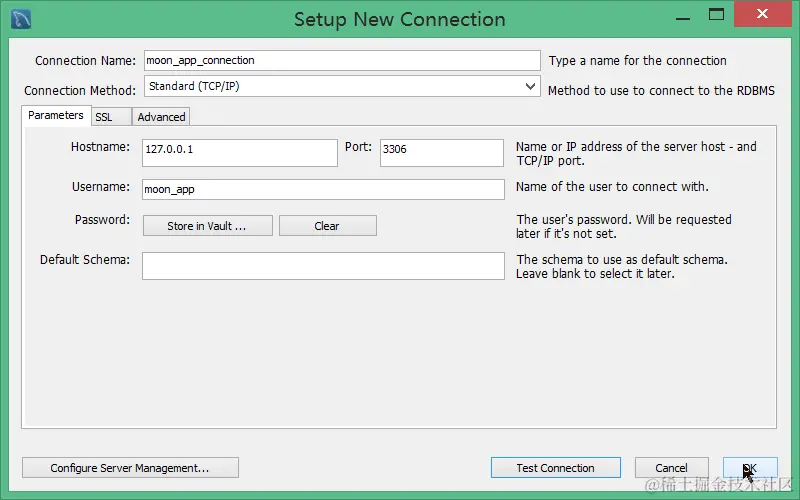Image resolution: width=800 pixels, height=500 pixels.
Task: Click "Name of the user to connect with."
Action: pyautogui.click(x=612, y=187)
